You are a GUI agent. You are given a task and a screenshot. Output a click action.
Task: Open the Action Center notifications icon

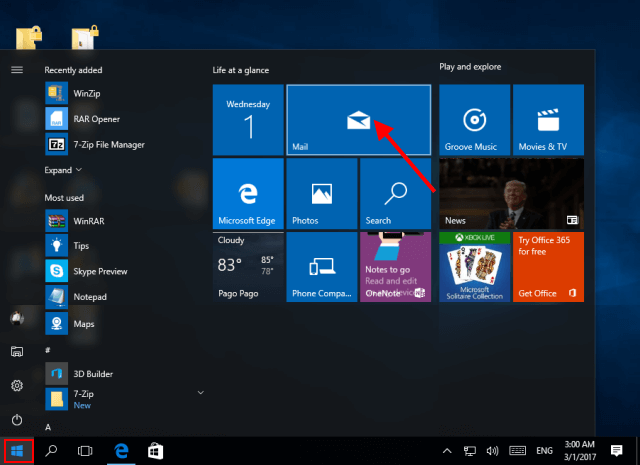click(616, 451)
